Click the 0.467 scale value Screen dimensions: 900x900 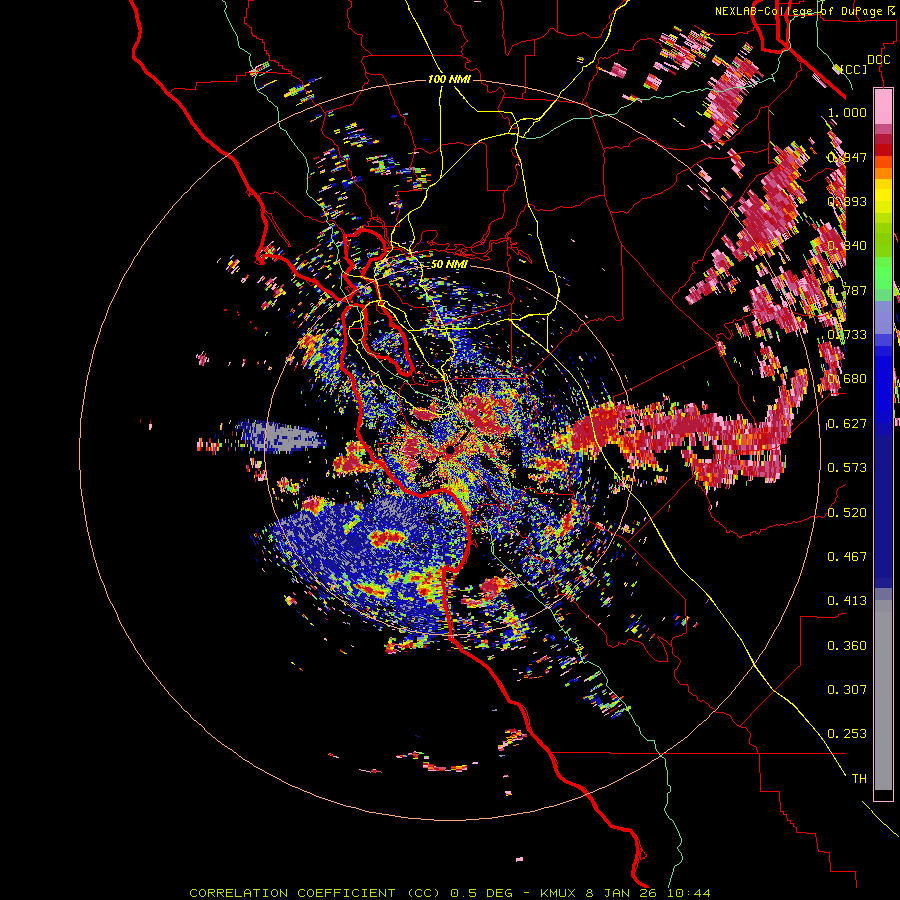pos(847,556)
